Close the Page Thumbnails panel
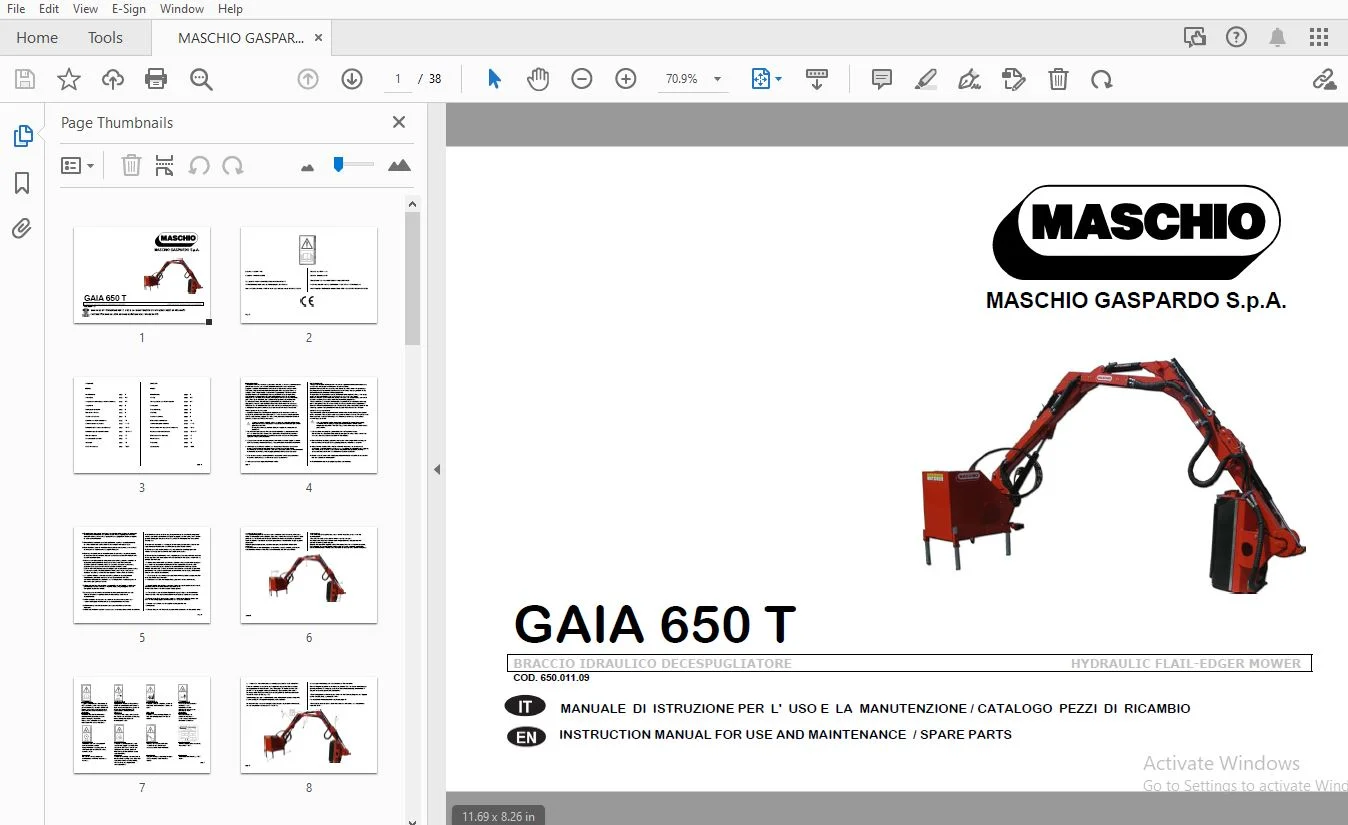Viewport: 1348px width, 825px height. [x=399, y=122]
